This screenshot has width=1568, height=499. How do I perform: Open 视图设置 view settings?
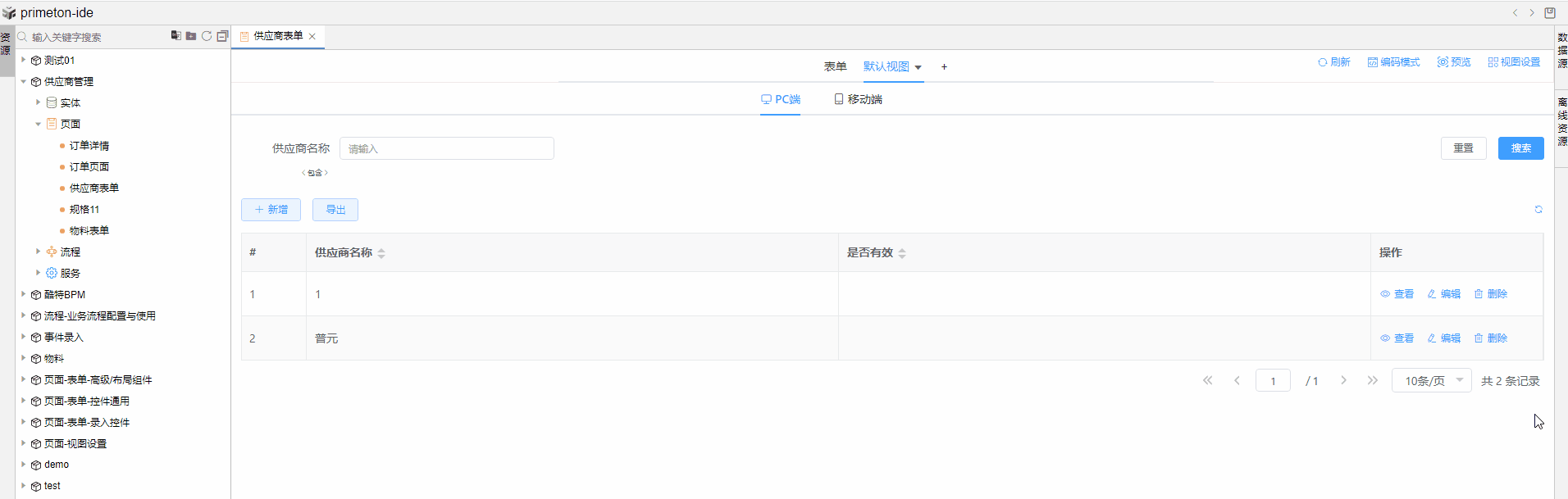point(1514,62)
